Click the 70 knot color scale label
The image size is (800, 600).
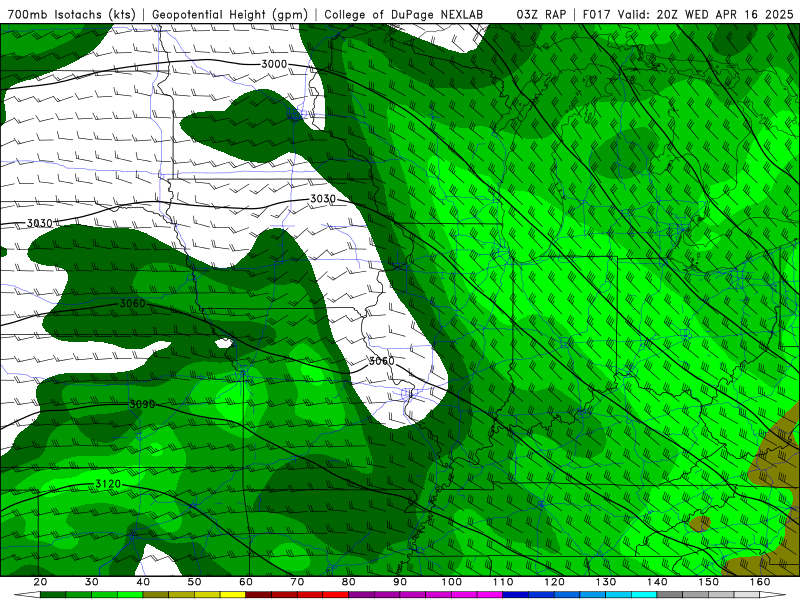(297, 582)
